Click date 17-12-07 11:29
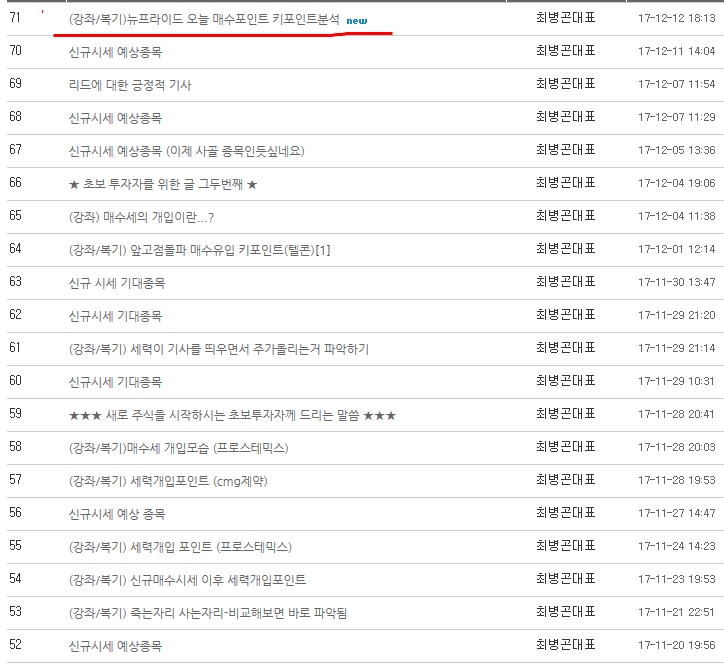This screenshot has width=724, height=665. point(677,117)
